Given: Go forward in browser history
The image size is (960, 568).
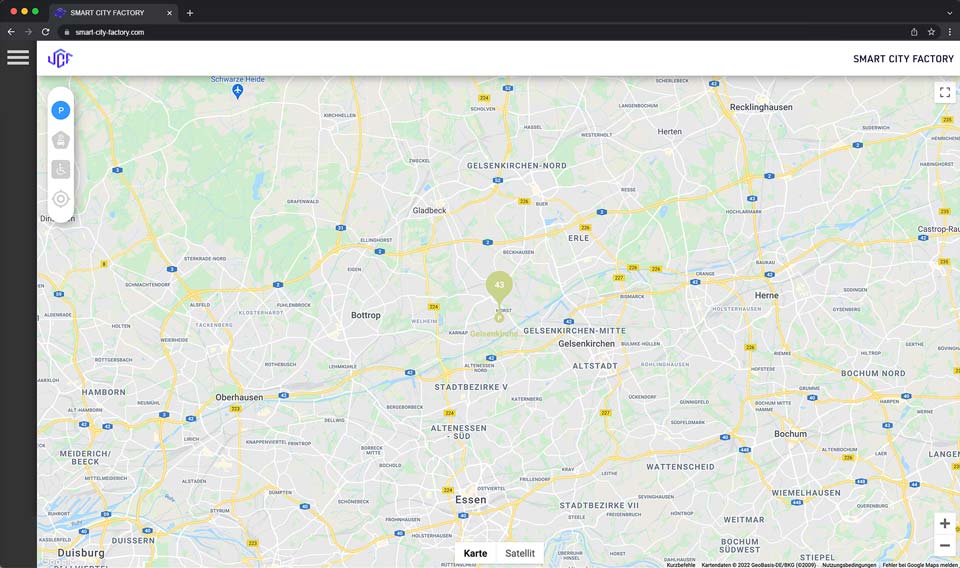Looking at the screenshot, I should [x=28, y=32].
